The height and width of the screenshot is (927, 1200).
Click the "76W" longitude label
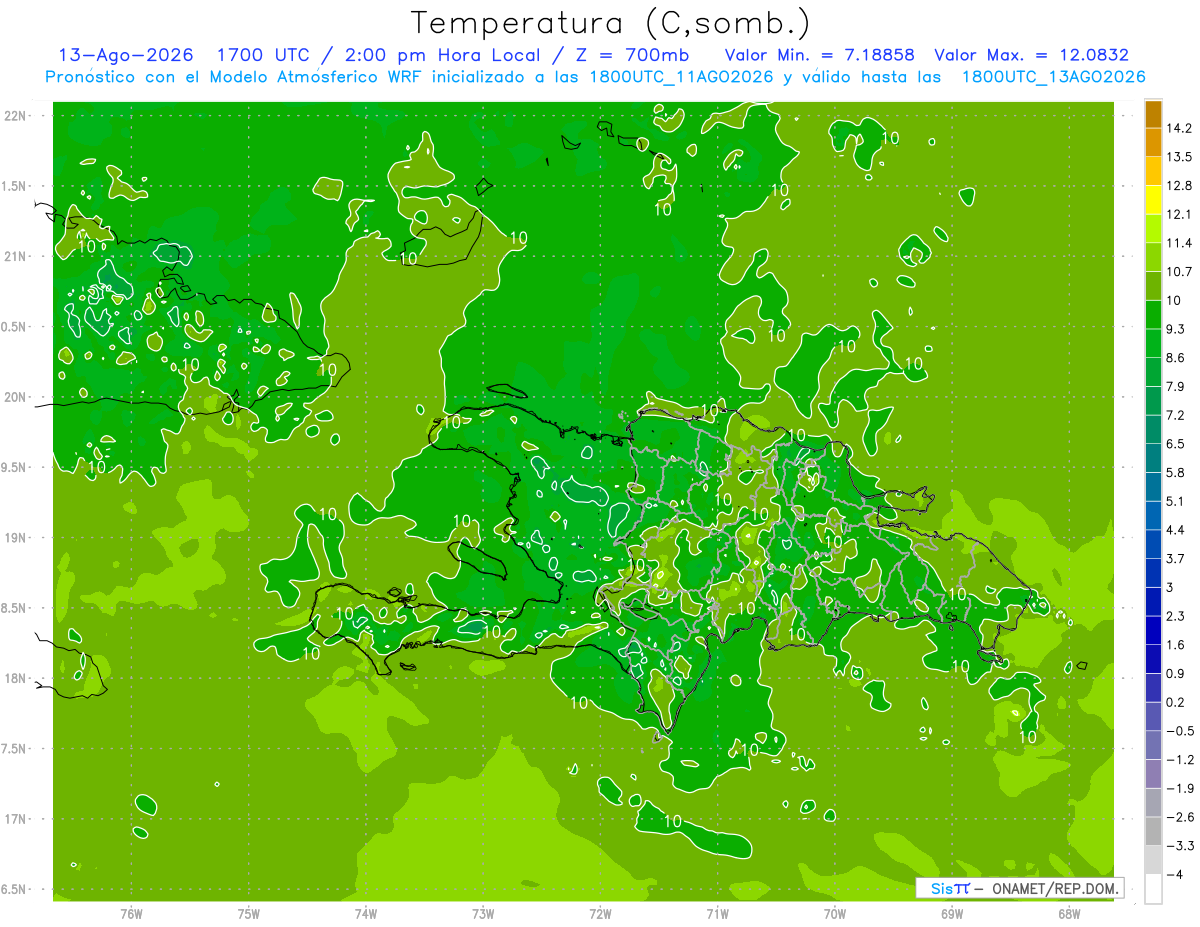(131, 913)
